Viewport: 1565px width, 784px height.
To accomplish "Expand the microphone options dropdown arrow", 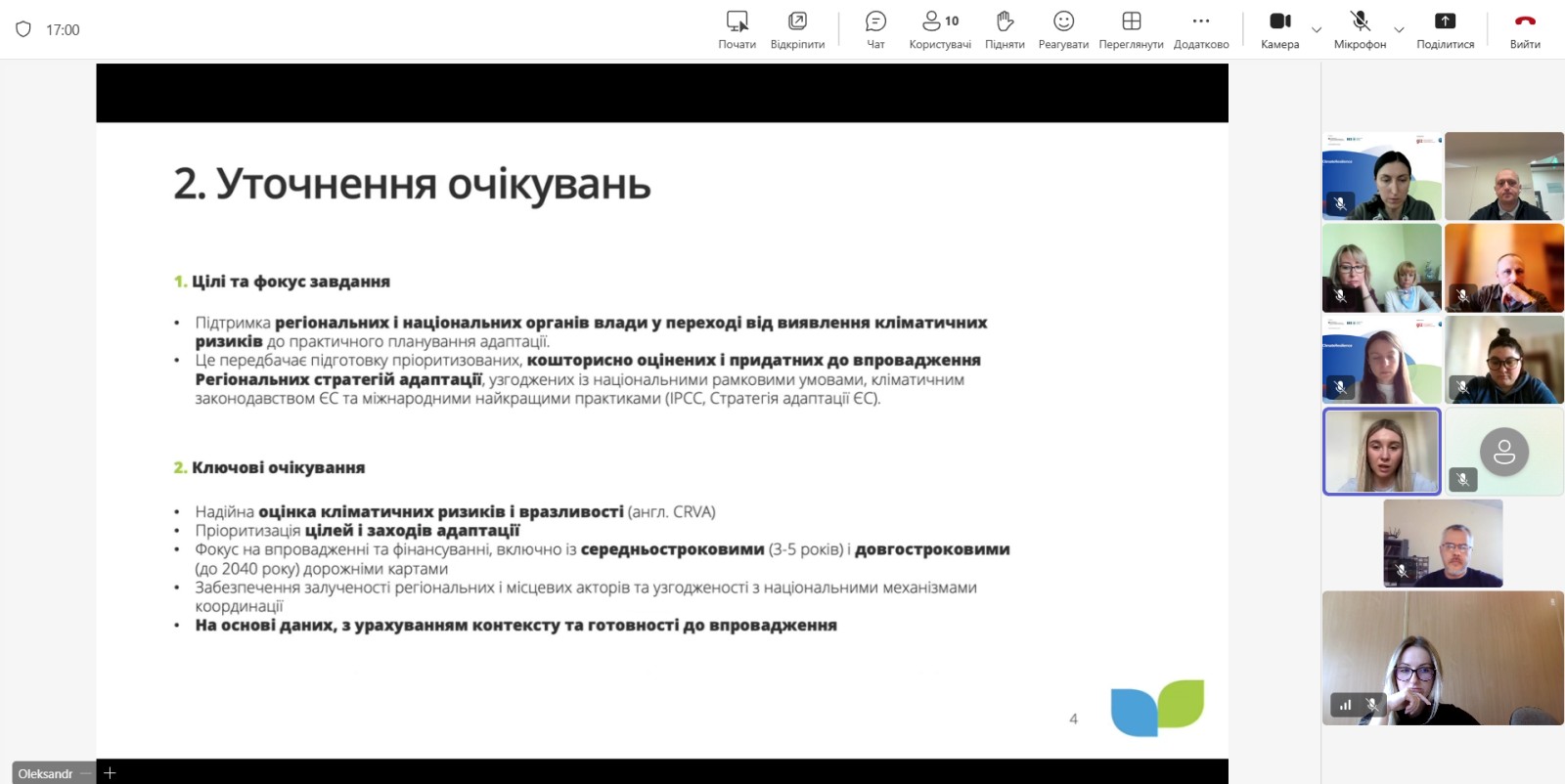I will tap(1399, 30).
